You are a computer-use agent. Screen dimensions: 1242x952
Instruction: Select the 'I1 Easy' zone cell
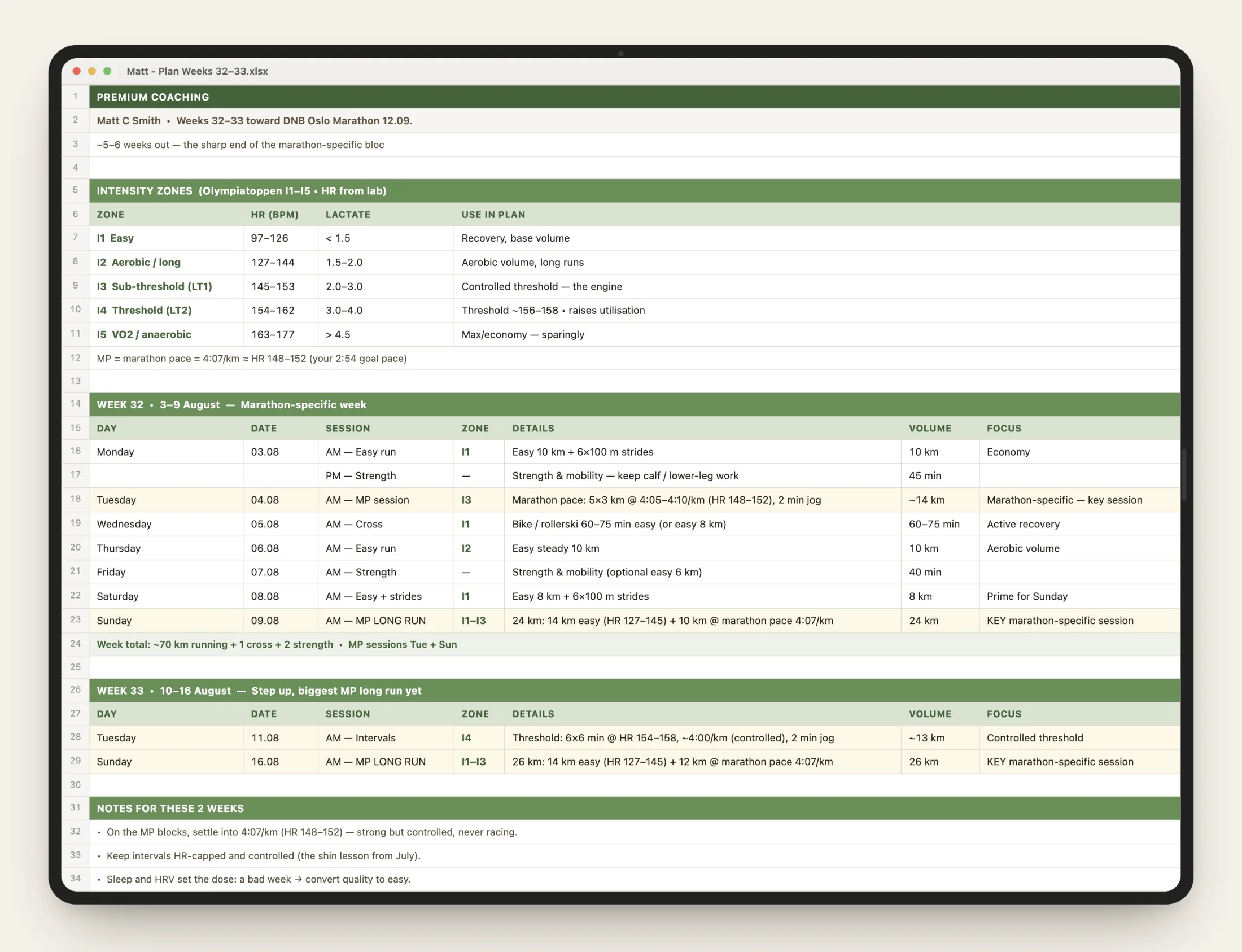click(166, 239)
